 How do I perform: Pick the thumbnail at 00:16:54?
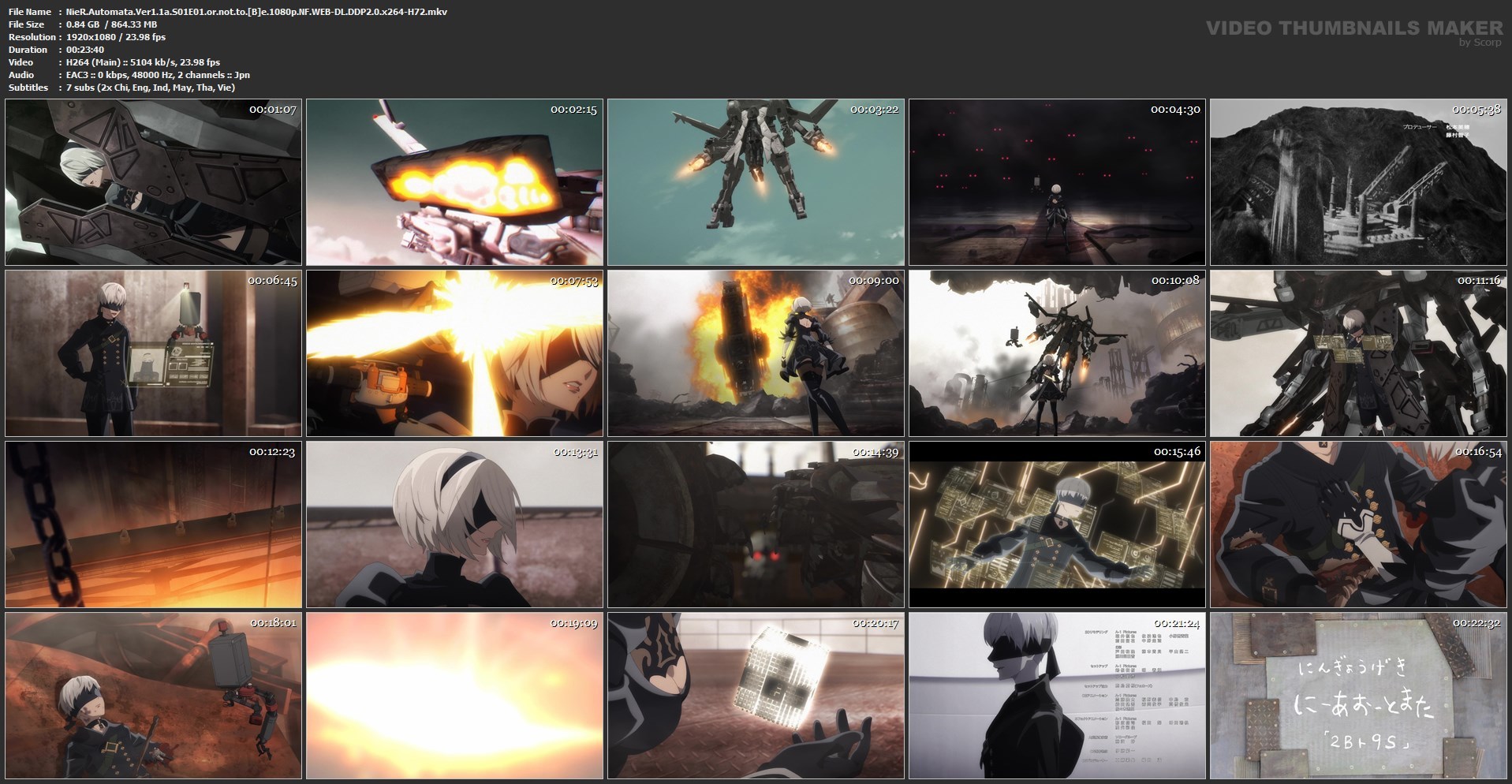pos(1359,525)
